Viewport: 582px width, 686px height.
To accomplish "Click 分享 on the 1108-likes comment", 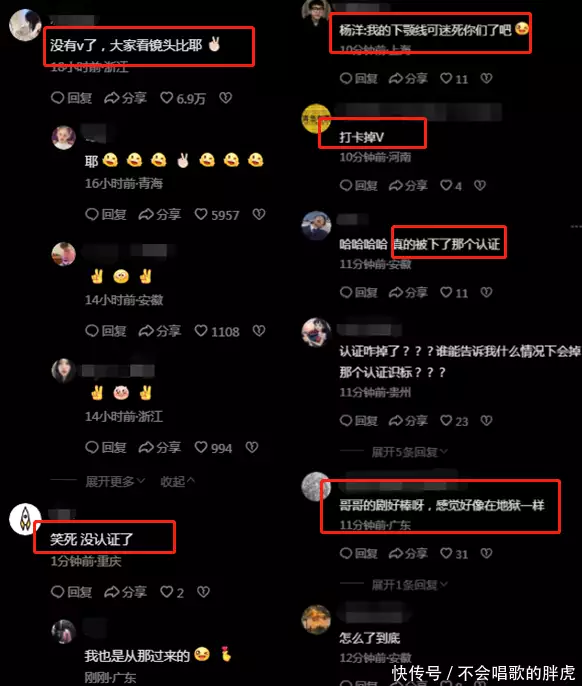I will (x=160, y=331).
